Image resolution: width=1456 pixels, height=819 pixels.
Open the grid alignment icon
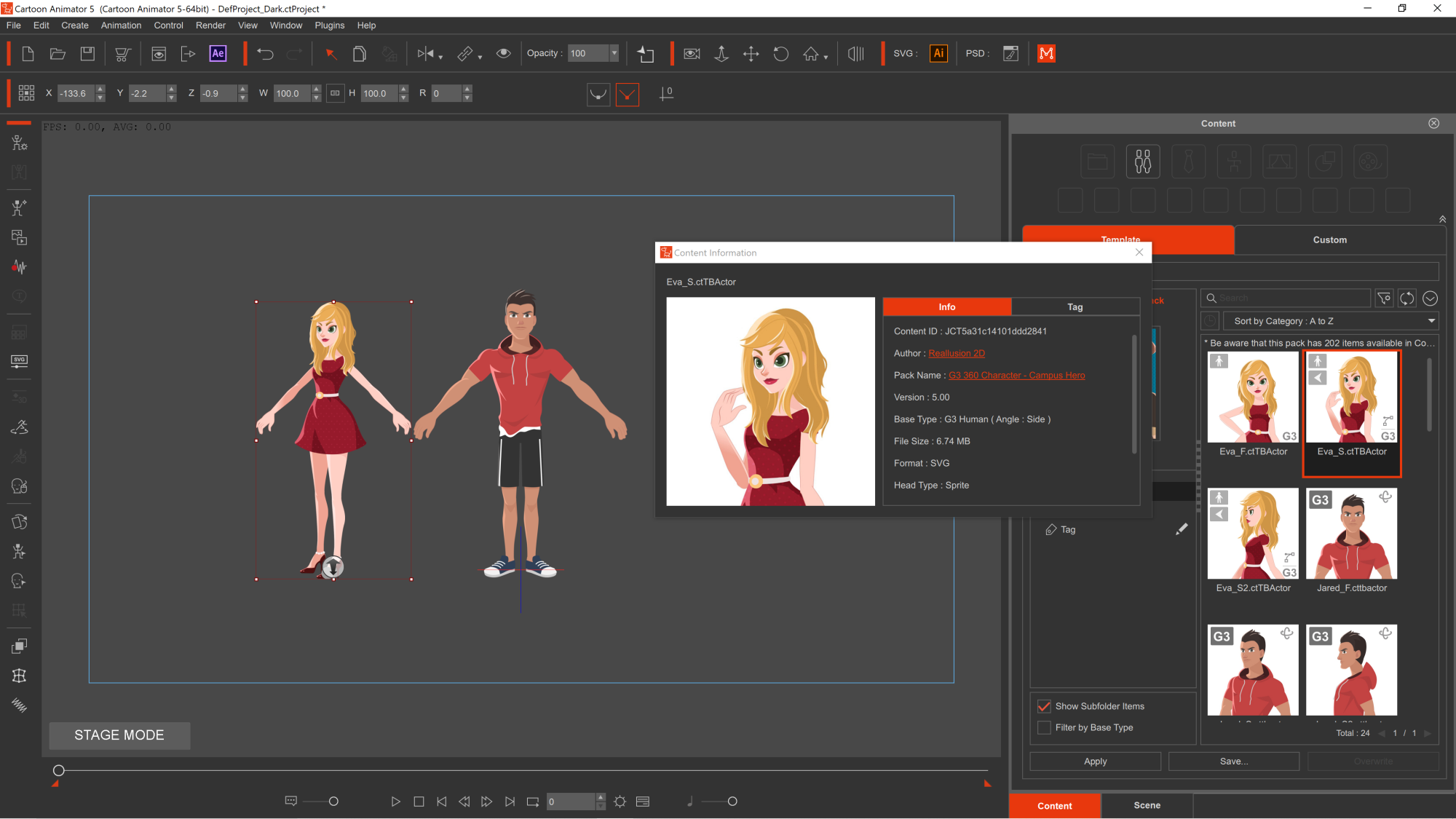tap(26, 92)
